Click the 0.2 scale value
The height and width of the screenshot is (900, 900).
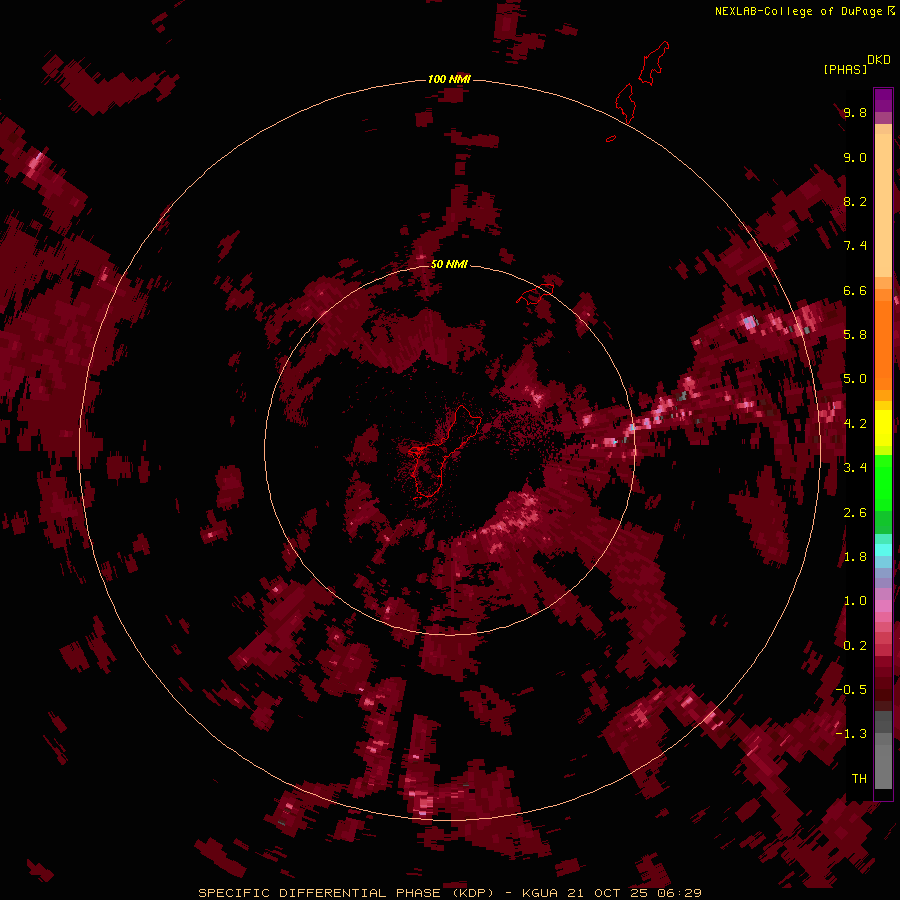coord(855,646)
